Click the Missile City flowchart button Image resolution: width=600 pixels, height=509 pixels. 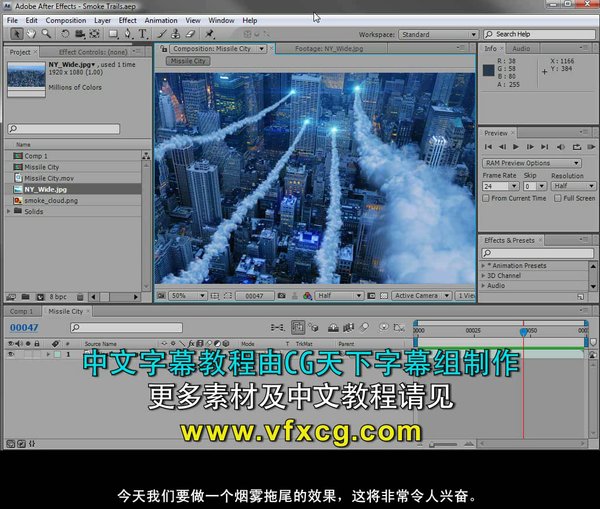click(x=188, y=61)
